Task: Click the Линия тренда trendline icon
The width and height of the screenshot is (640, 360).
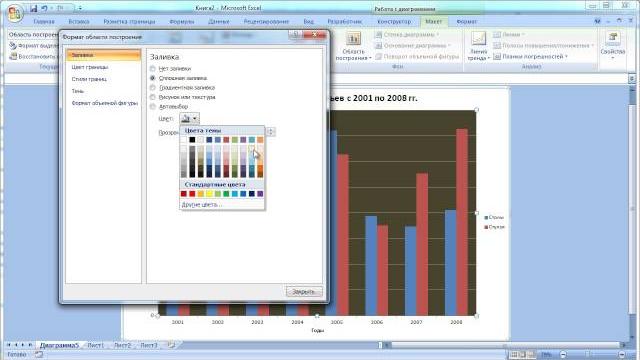Action: point(478,39)
